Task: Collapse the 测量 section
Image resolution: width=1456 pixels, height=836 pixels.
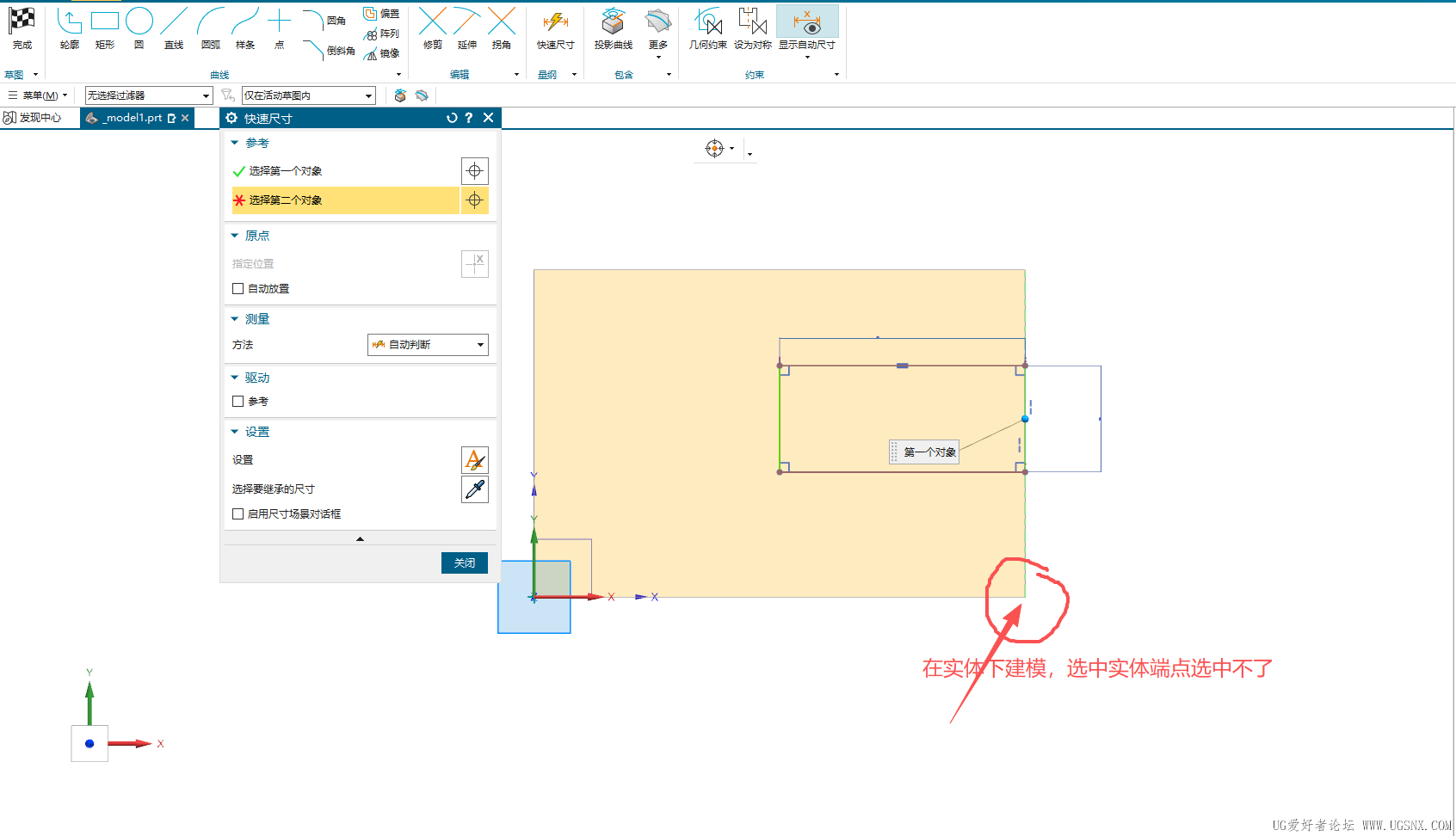Action: pos(235,319)
